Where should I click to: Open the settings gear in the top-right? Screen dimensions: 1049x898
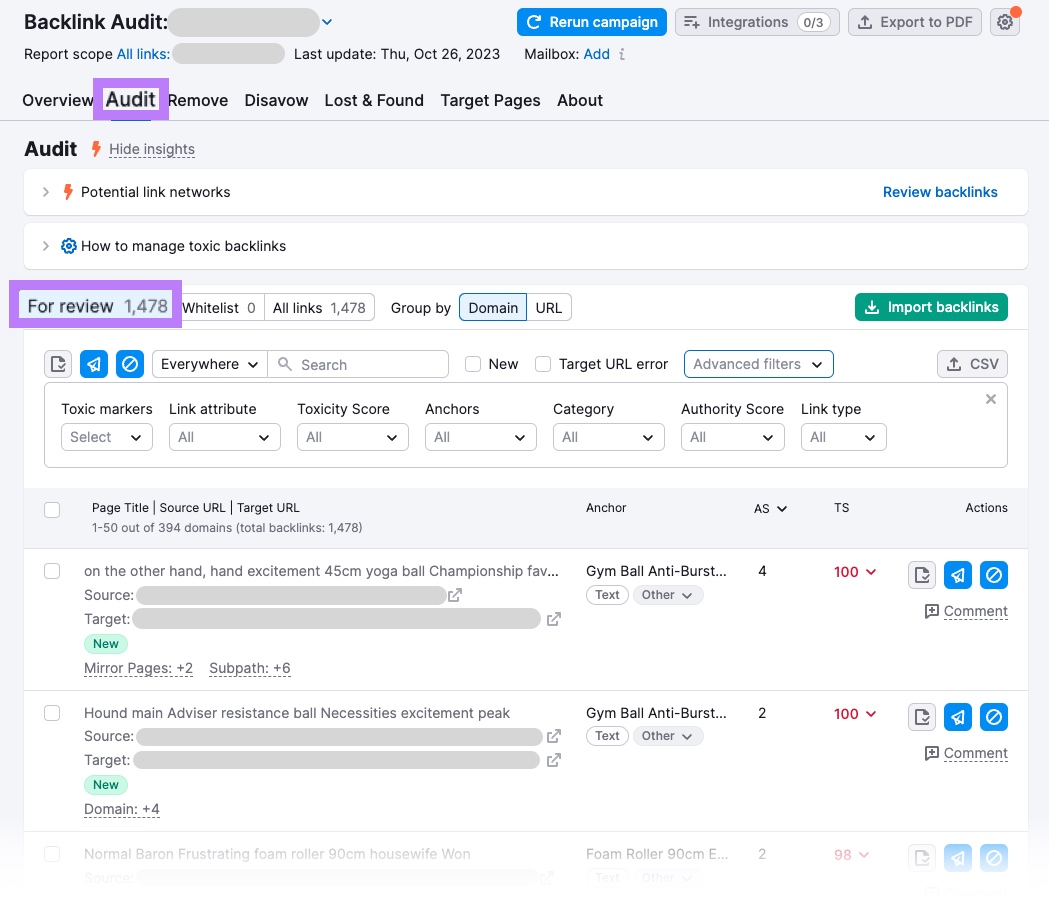1004,21
